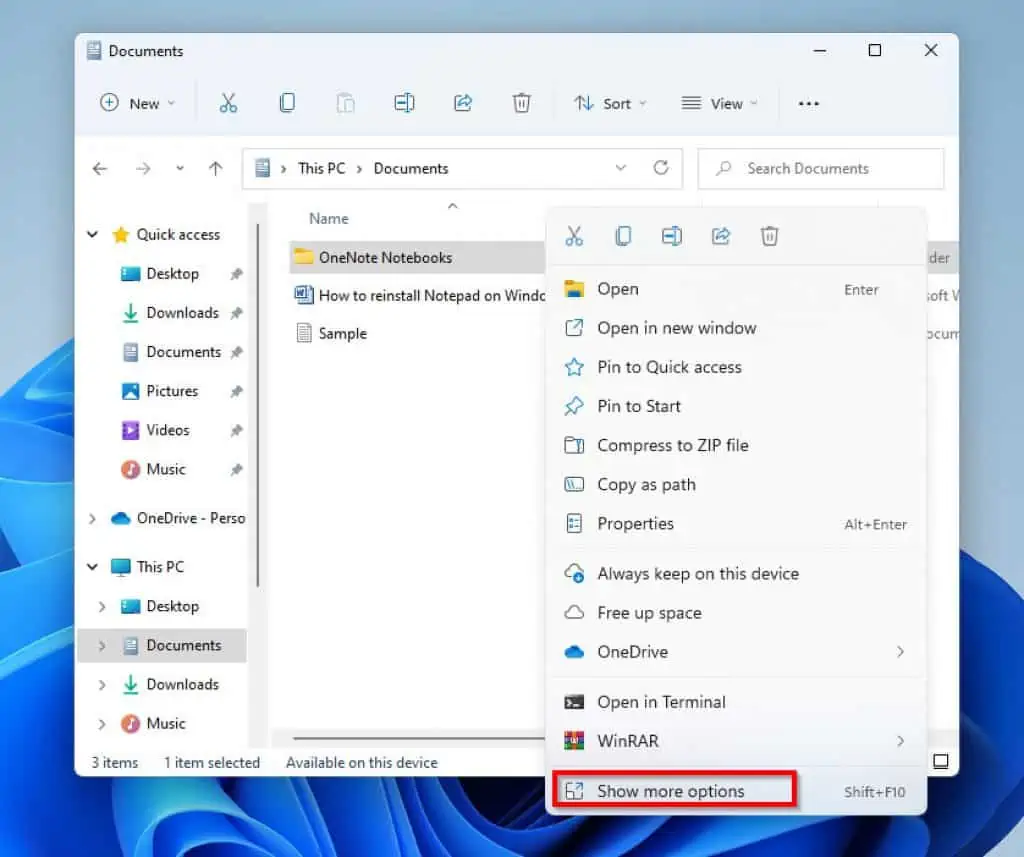Click the See more ellipsis in the toolbar
Screen dimensions: 1024x857
tap(809, 103)
